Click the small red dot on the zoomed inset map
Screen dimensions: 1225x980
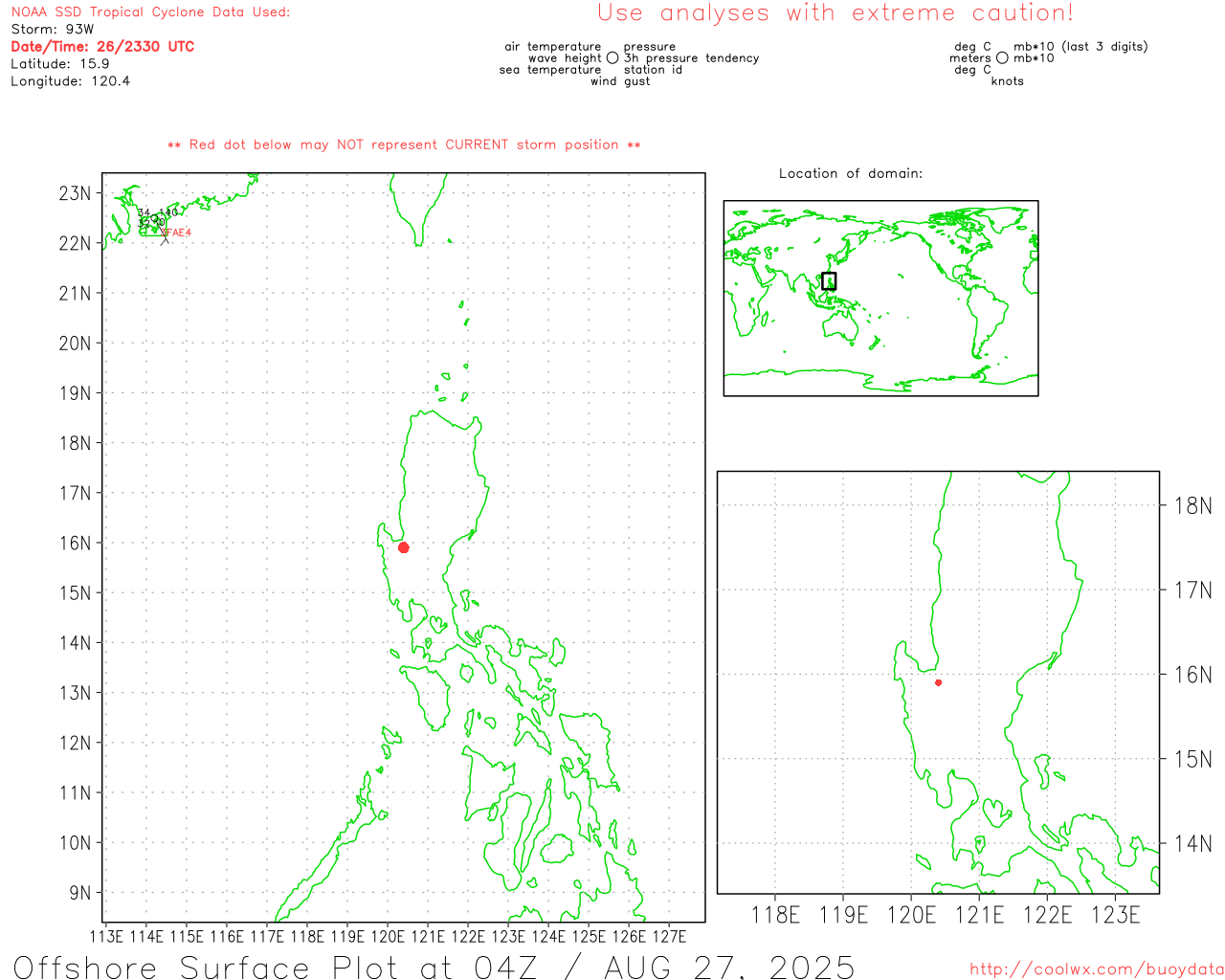coord(938,682)
